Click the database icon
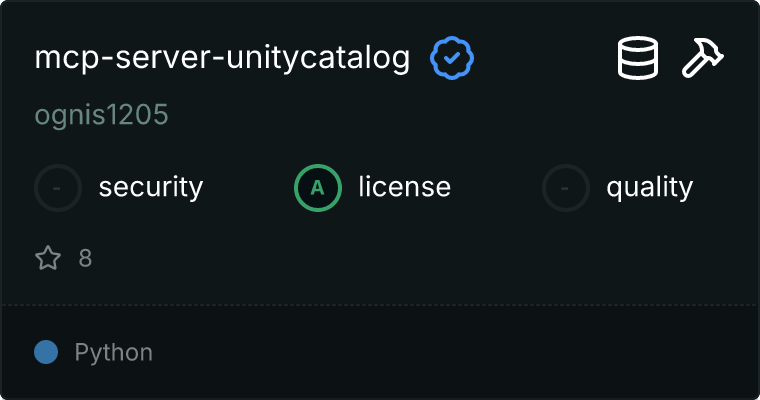 tap(638, 59)
